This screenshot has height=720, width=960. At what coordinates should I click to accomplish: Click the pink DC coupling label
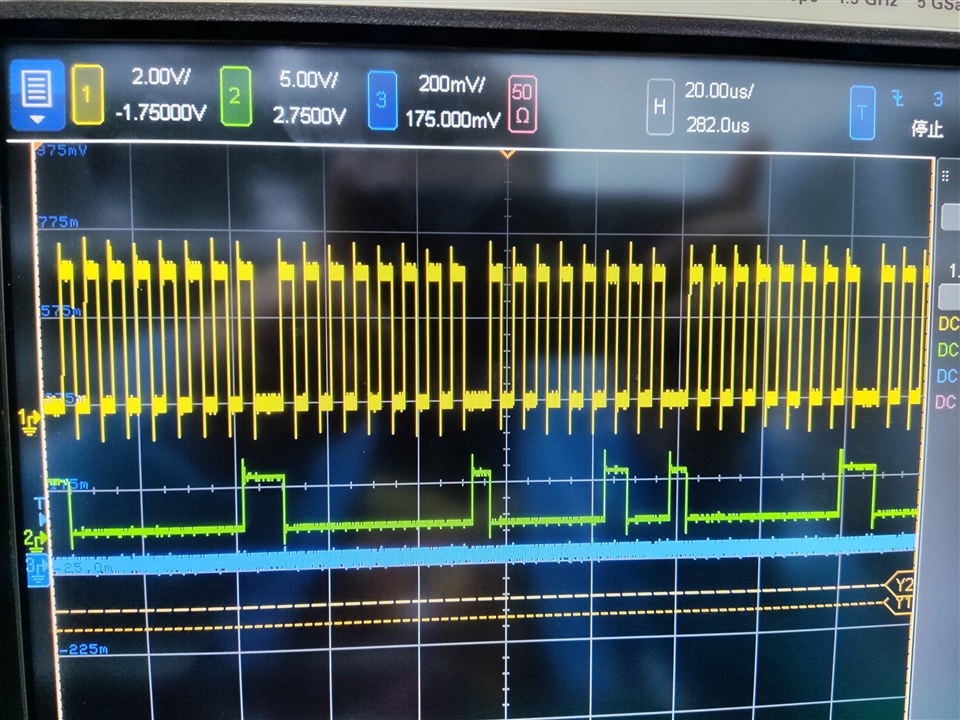click(945, 402)
